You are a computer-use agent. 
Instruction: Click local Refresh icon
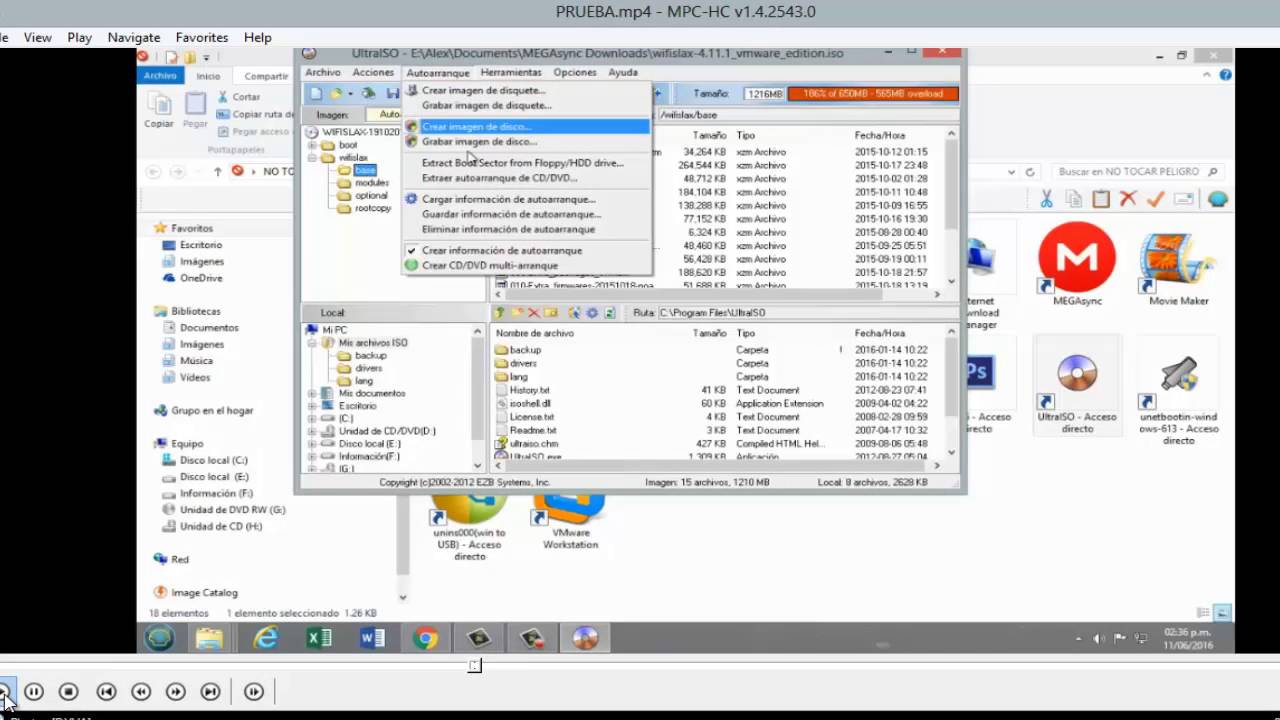[610, 313]
